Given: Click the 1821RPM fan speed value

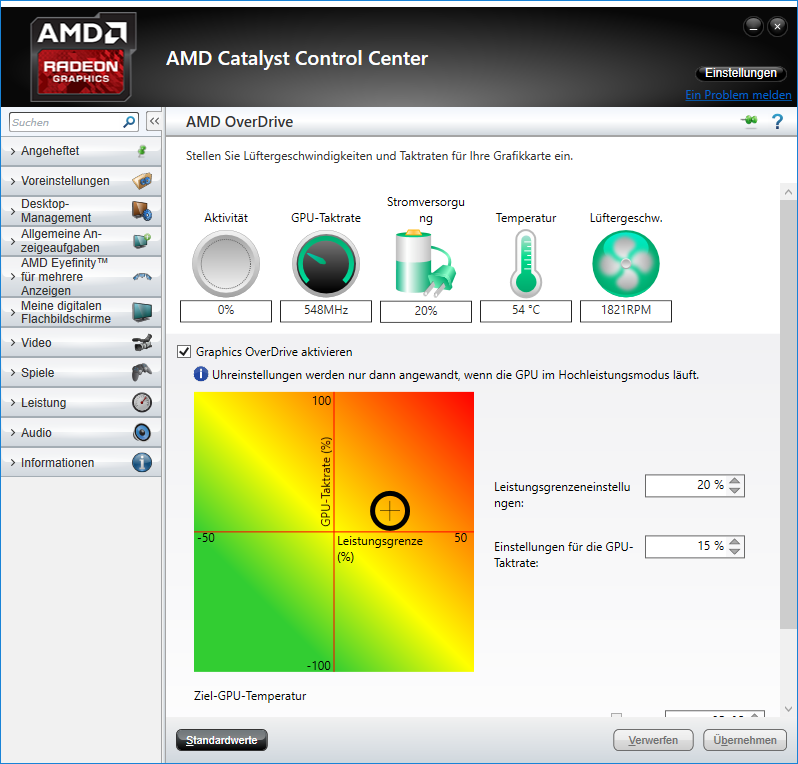Looking at the screenshot, I should coord(626,310).
